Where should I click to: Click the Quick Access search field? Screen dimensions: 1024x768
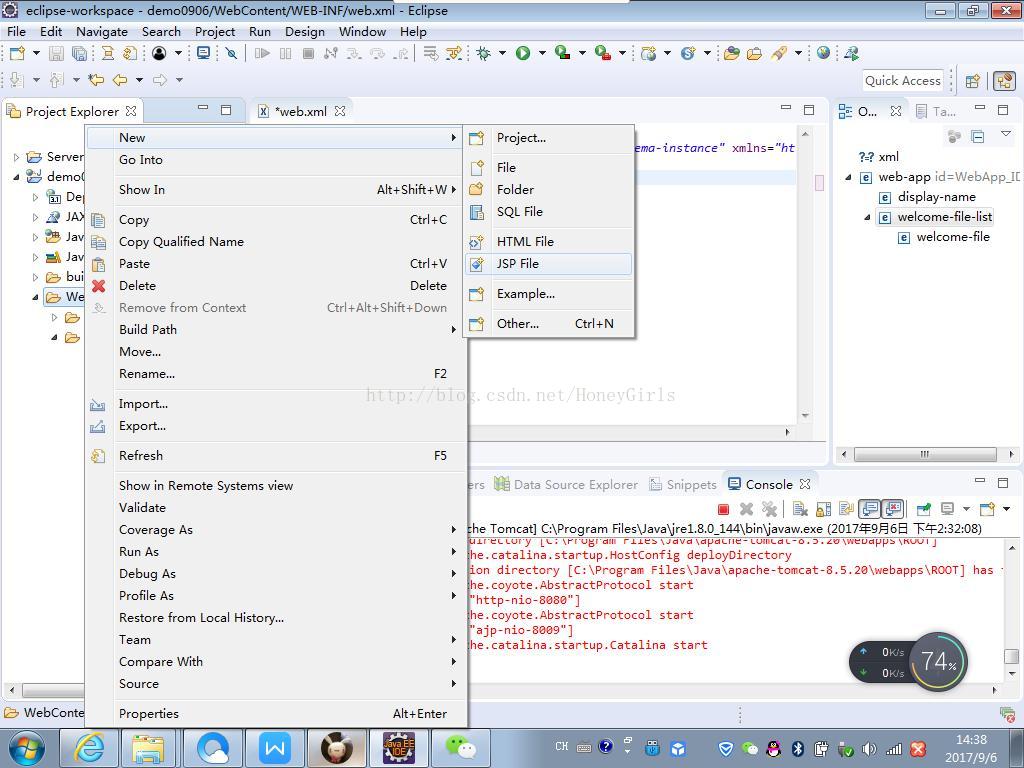(903, 81)
